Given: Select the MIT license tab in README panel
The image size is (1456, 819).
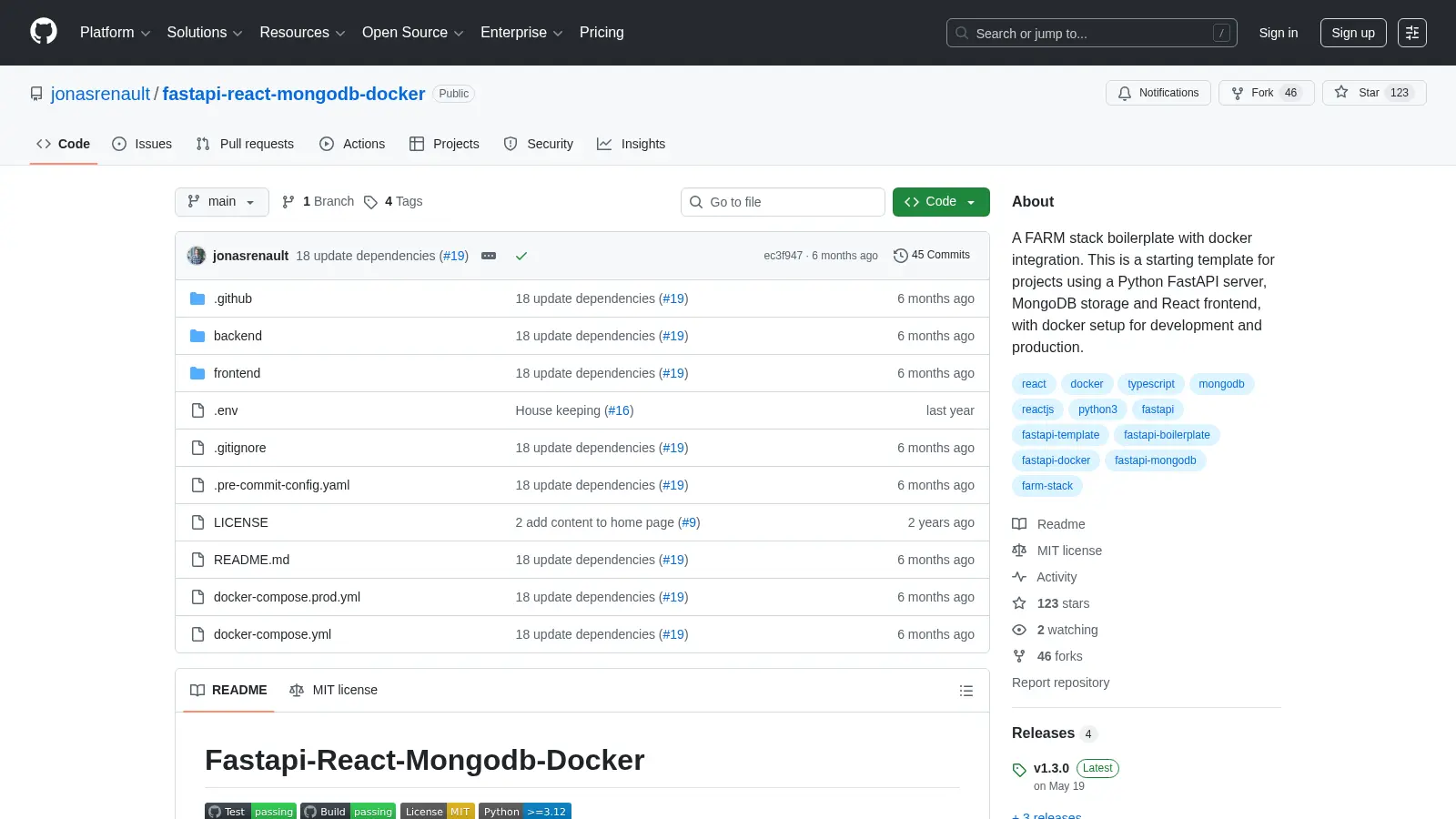Looking at the screenshot, I should tap(333, 691).
